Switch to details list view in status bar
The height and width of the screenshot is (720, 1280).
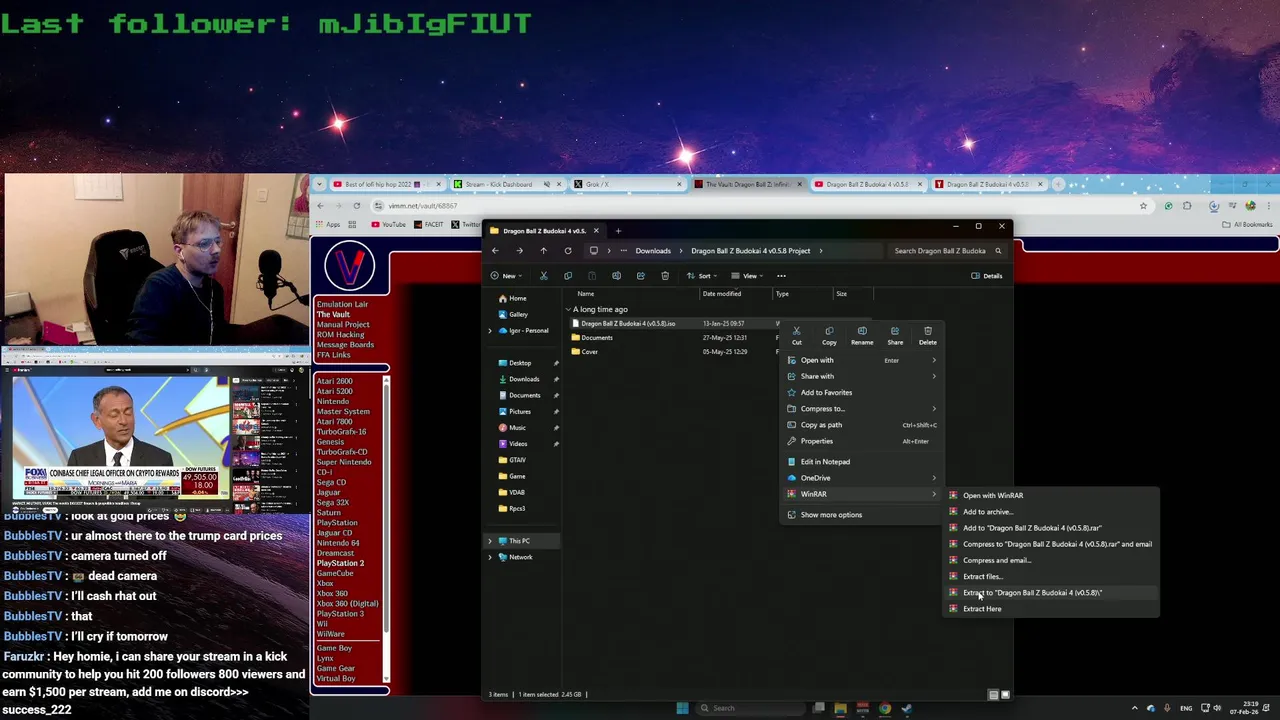993,694
